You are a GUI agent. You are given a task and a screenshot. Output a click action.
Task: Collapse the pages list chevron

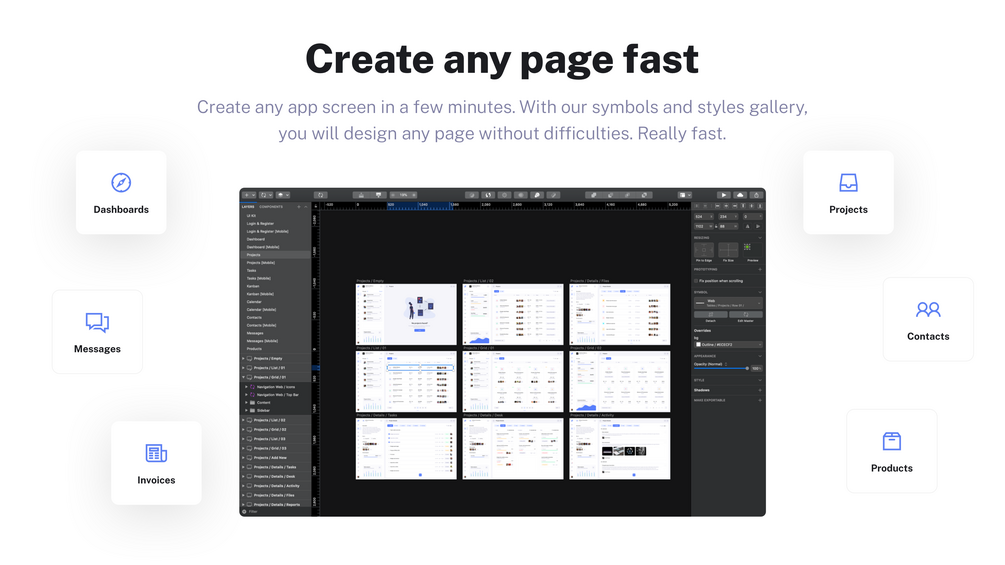[x=306, y=207]
